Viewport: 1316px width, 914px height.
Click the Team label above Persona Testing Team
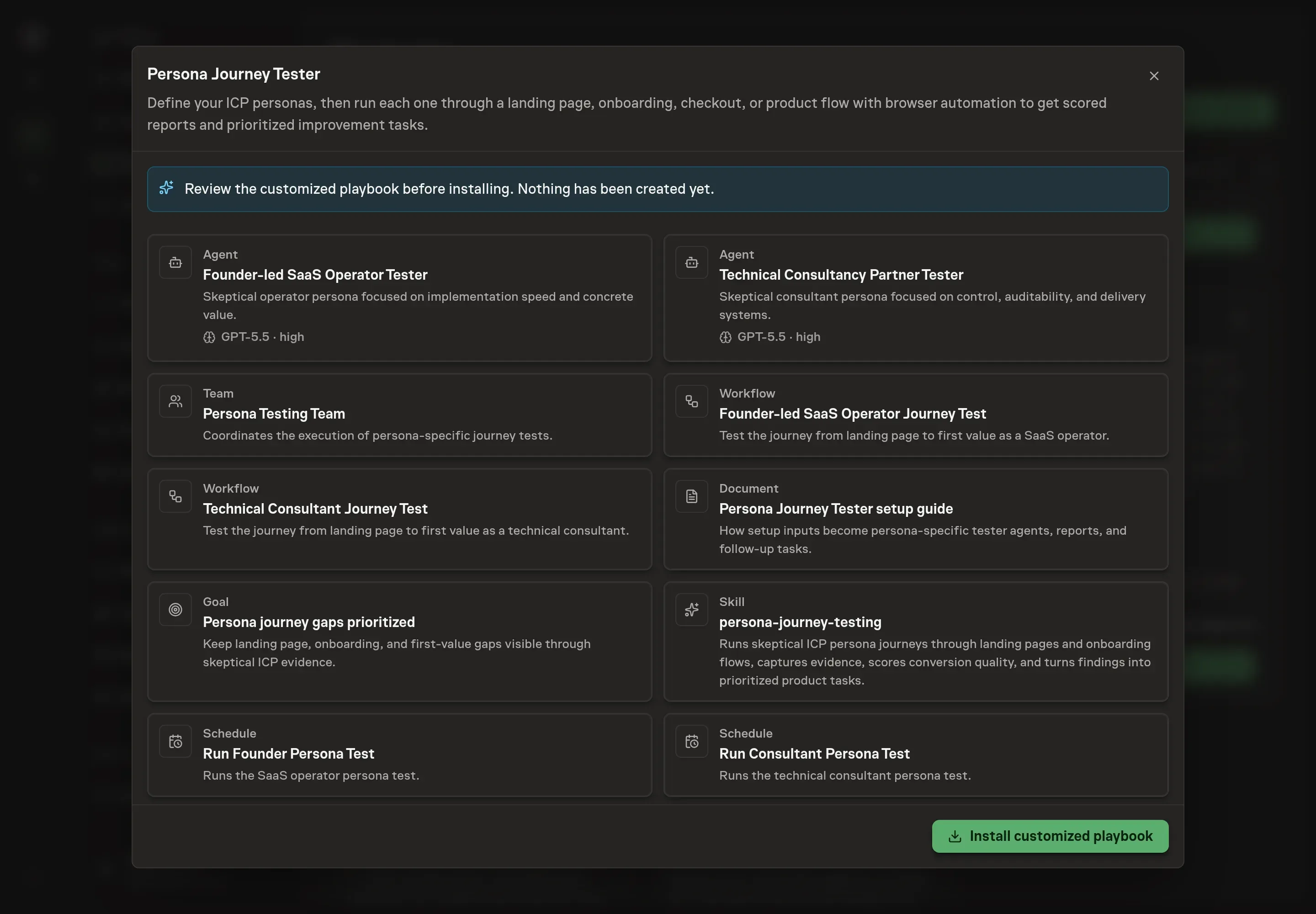click(218, 393)
